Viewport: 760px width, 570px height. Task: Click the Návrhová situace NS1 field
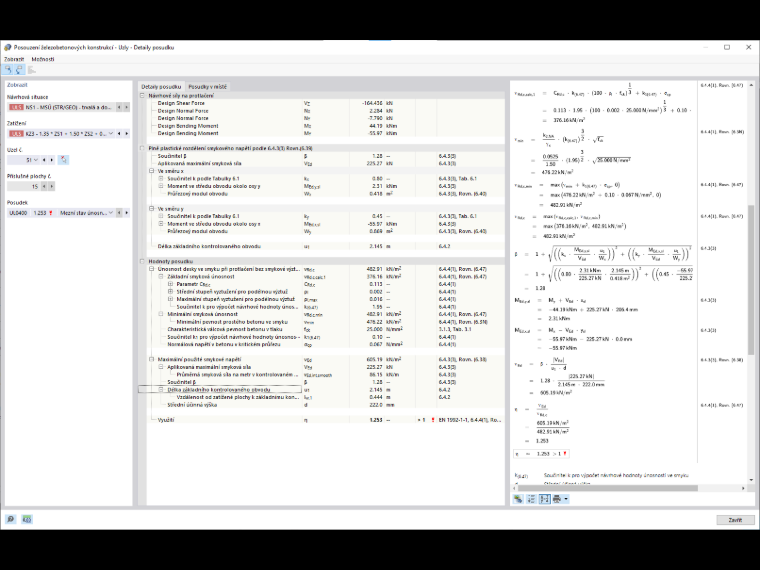point(61,107)
